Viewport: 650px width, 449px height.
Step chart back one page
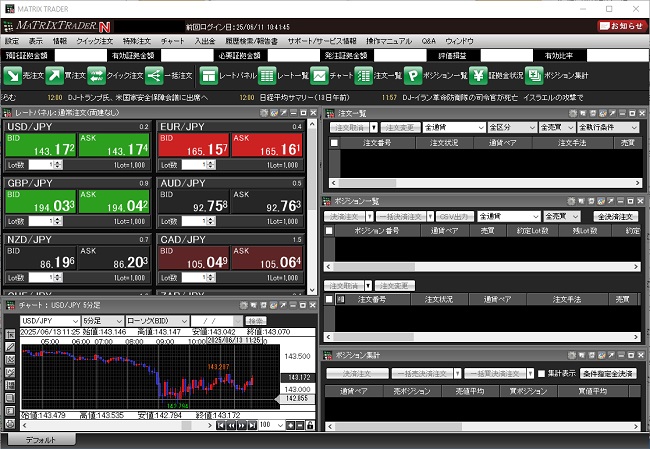tap(231, 425)
